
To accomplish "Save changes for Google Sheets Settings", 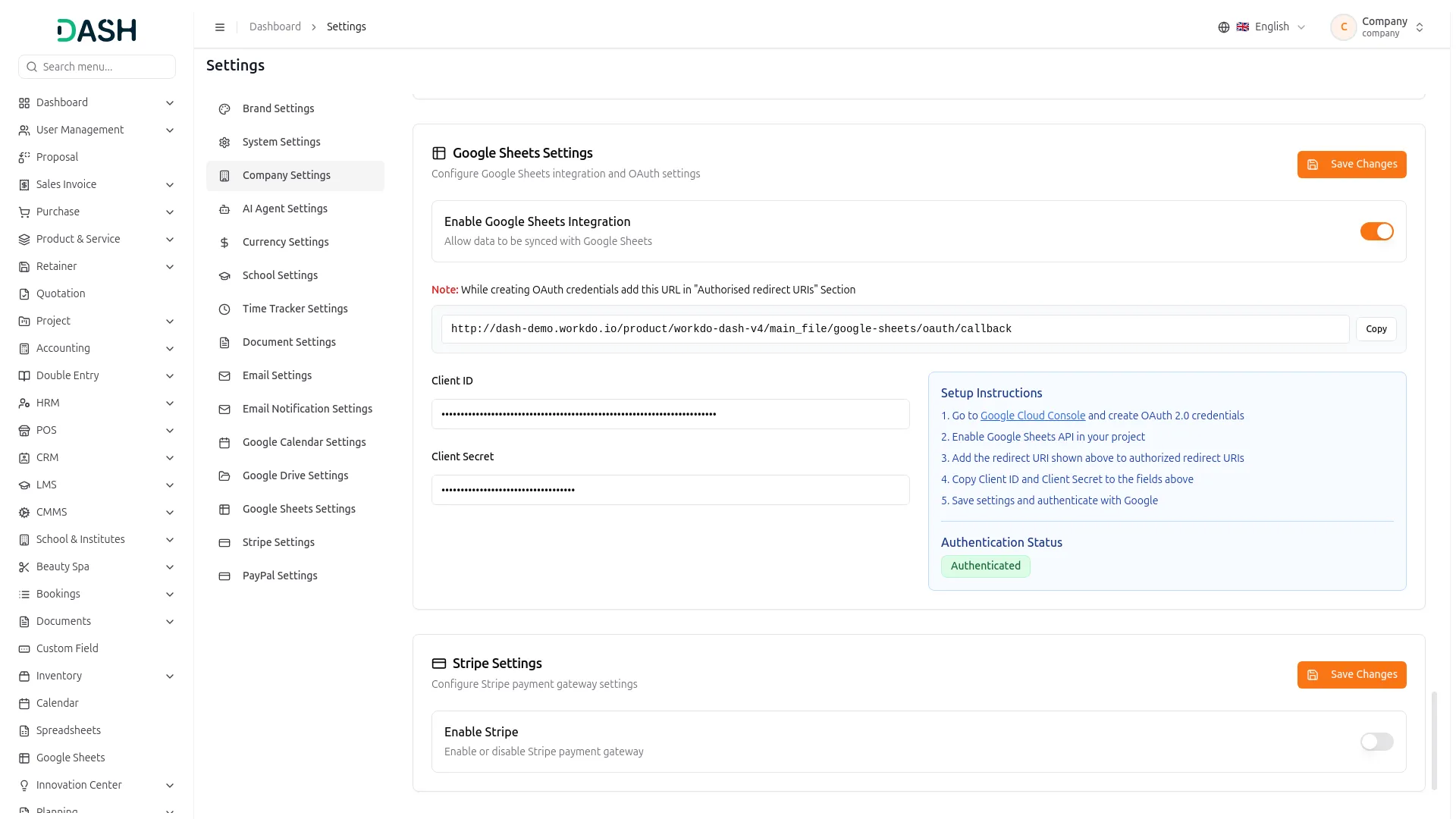I will 1351,165.
